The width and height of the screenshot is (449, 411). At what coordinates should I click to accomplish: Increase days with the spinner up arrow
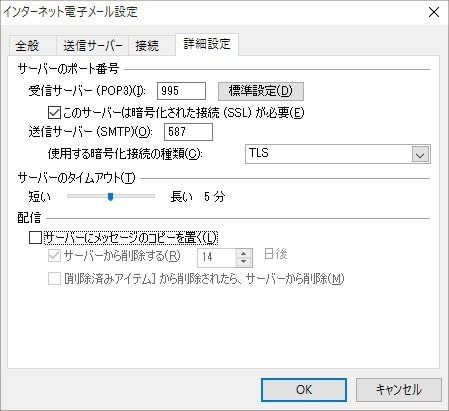tap(244, 253)
